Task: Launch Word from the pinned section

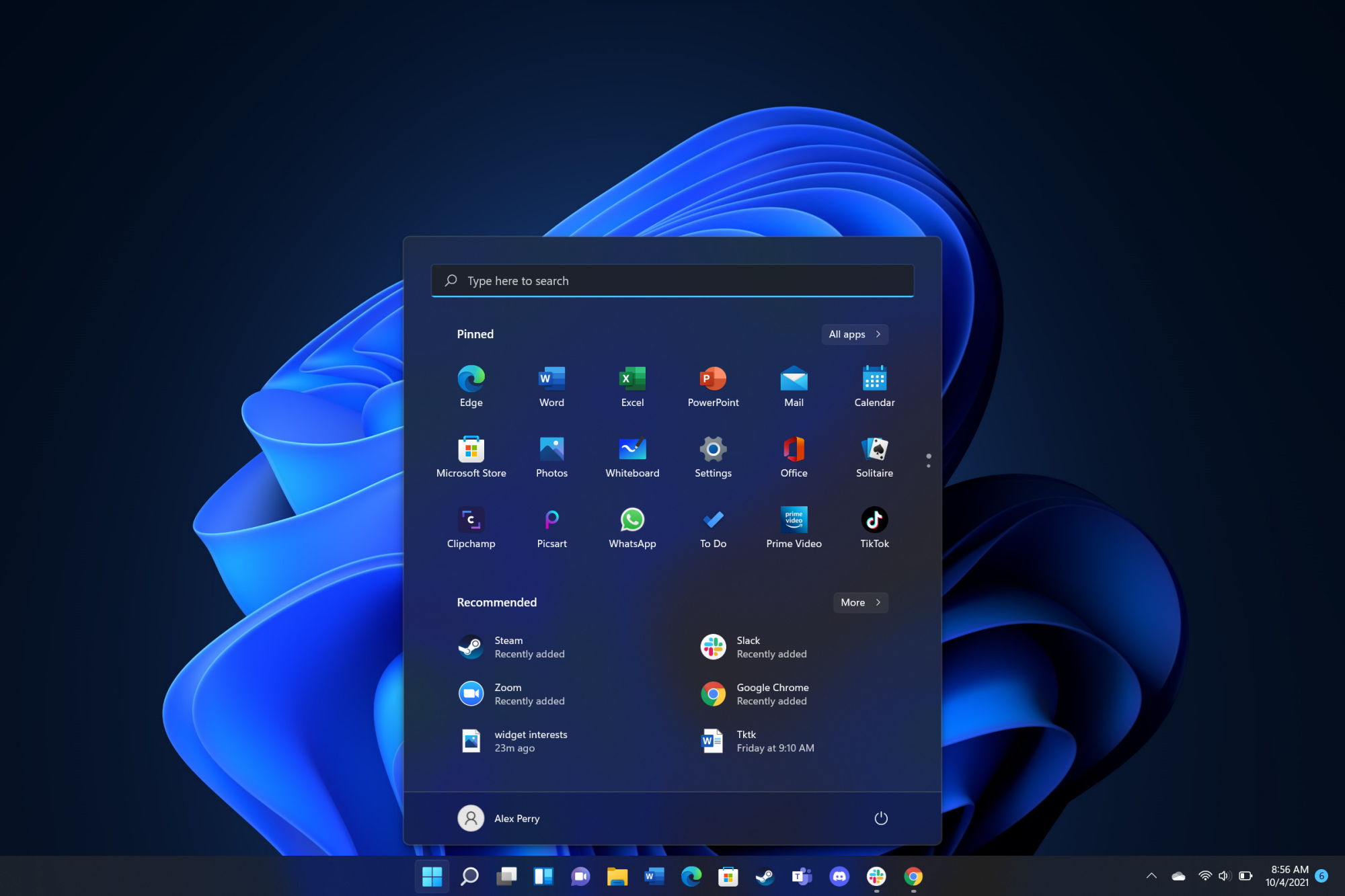Action: [551, 386]
